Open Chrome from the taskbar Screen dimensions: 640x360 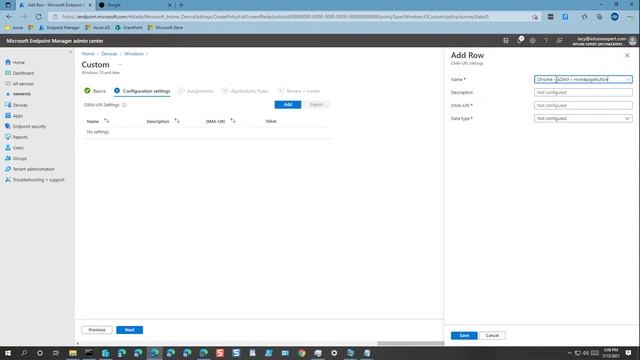[x=302, y=353]
